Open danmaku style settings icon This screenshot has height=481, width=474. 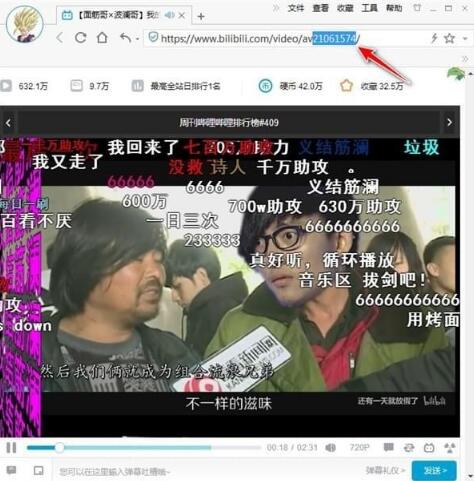click(x=11, y=470)
